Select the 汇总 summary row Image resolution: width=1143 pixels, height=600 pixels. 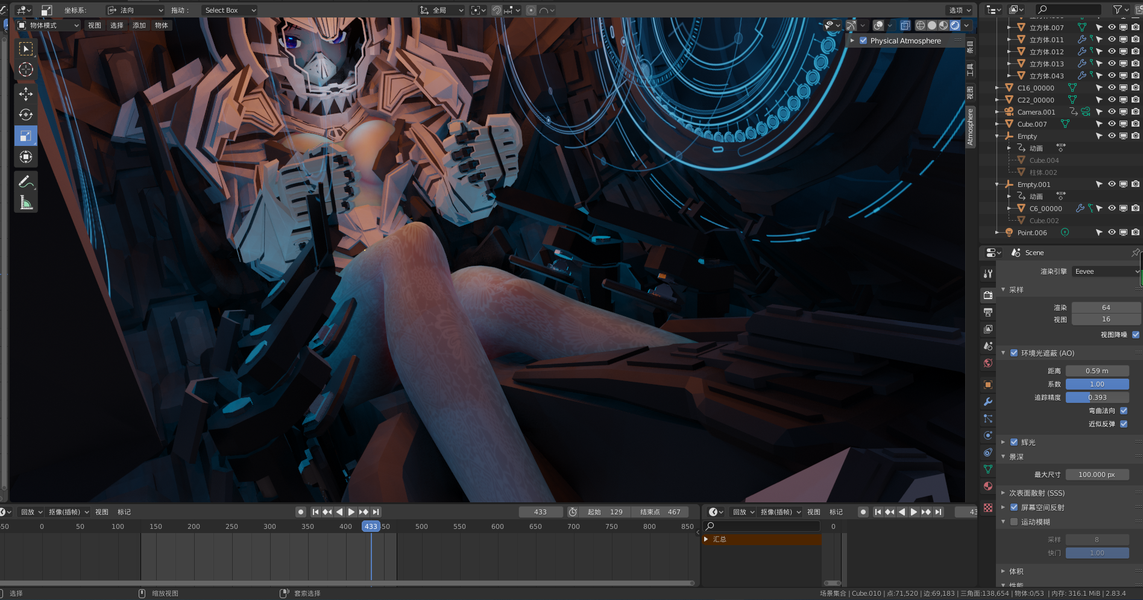pos(762,539)
